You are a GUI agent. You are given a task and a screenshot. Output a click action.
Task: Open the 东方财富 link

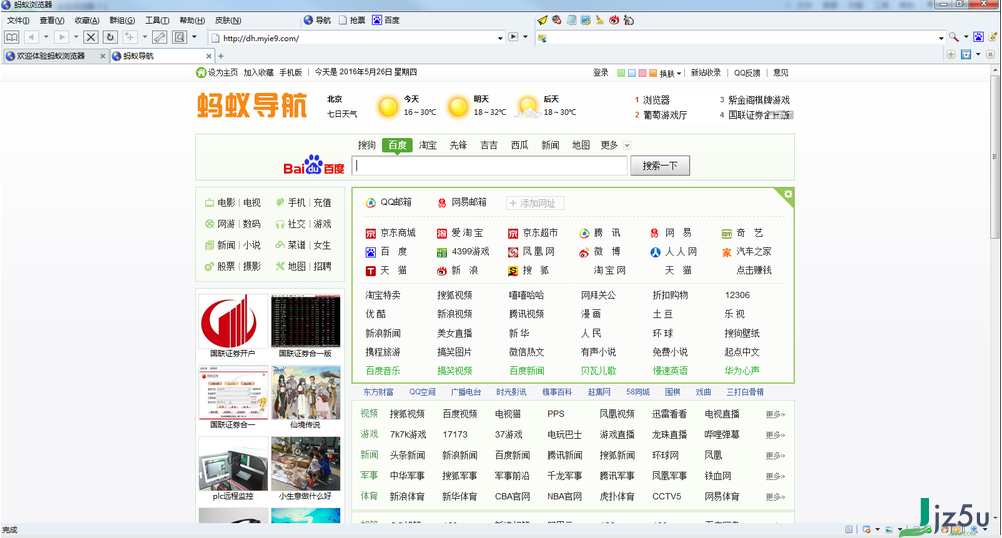(378, 392)
